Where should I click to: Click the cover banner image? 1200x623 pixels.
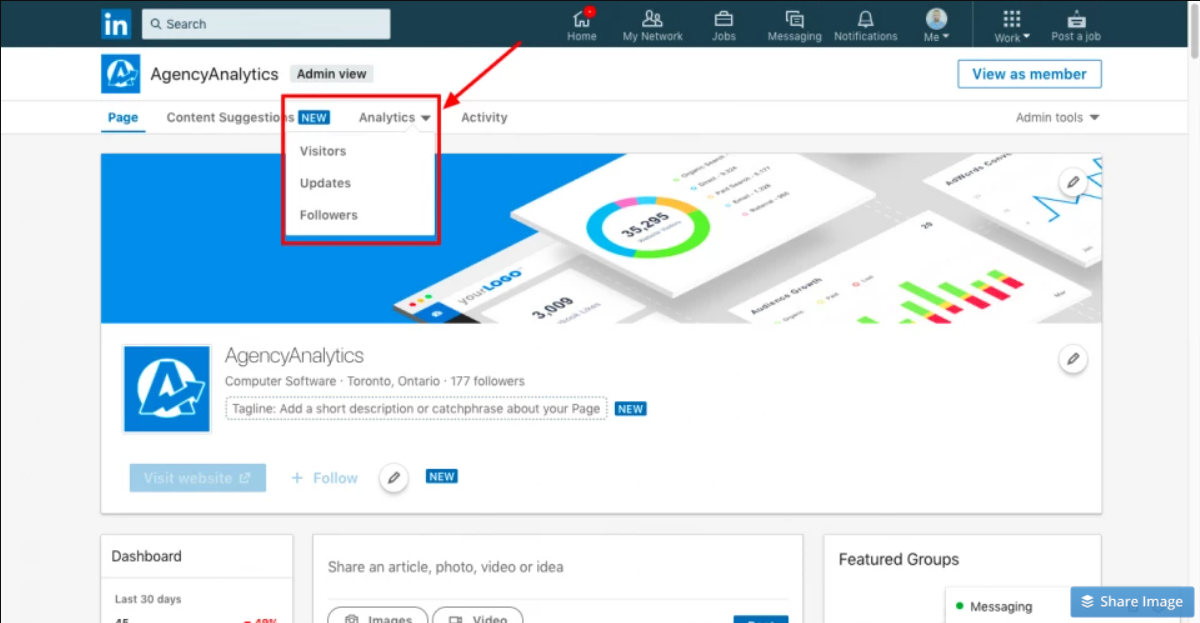(601, 238)
